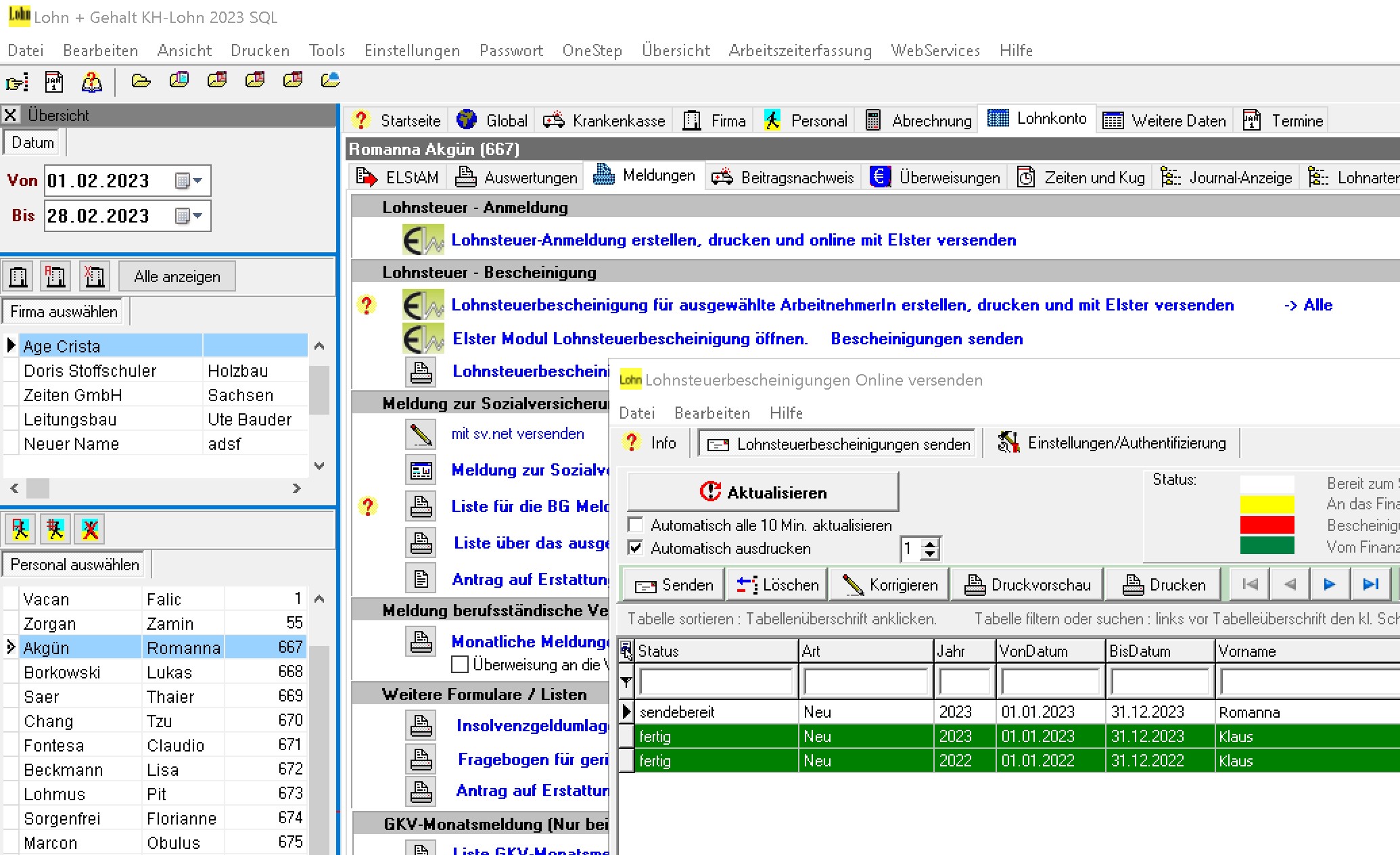Click the filter funnel icon left of table
Image resolution: width=1400 pixels, height=855 pixels.
point(626,682)
